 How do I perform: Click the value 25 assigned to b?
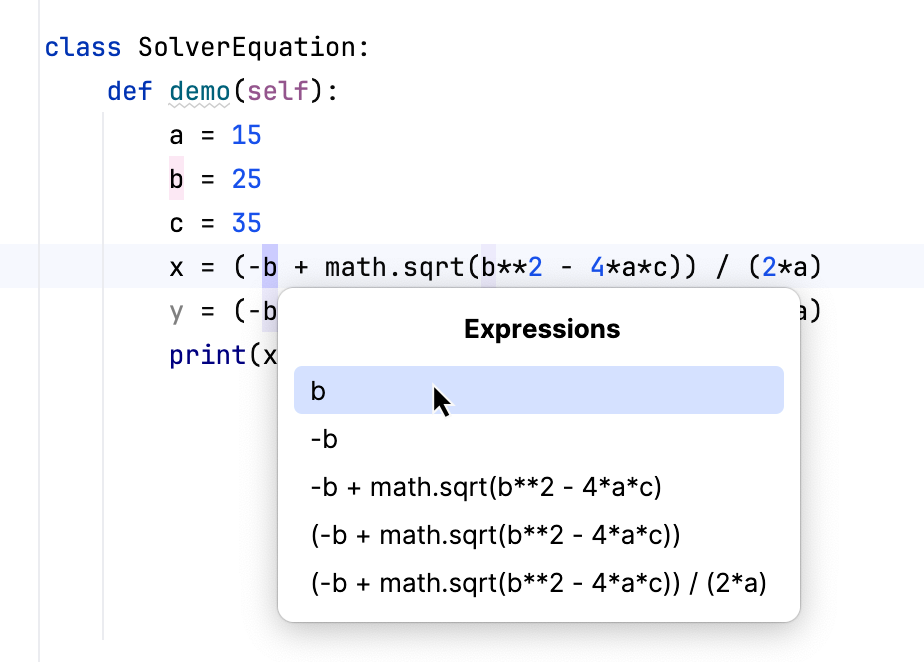(247, 178)
